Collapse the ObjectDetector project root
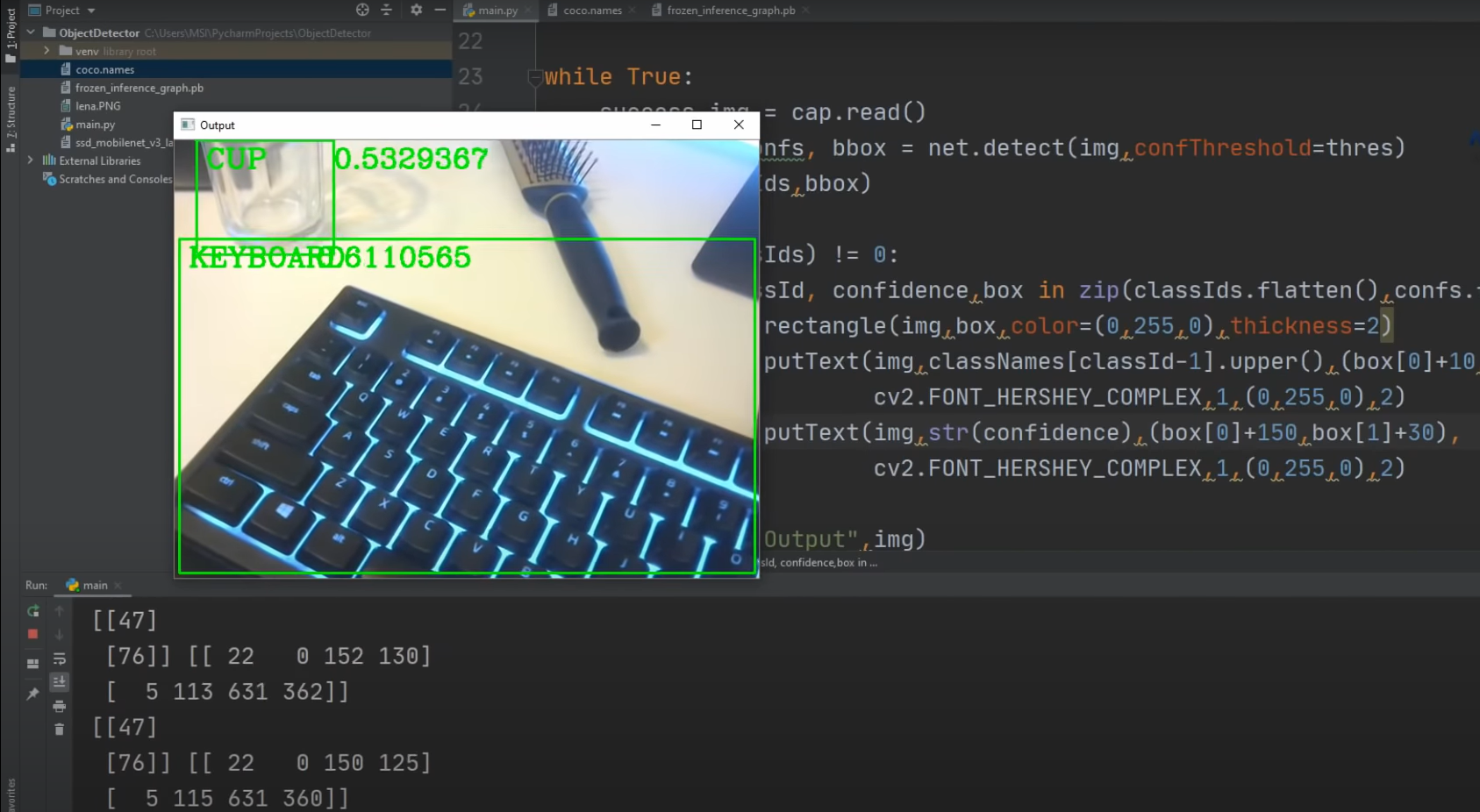Viewport: 1480px width, 812px height. pyautogui.click(x=29, y=32)
